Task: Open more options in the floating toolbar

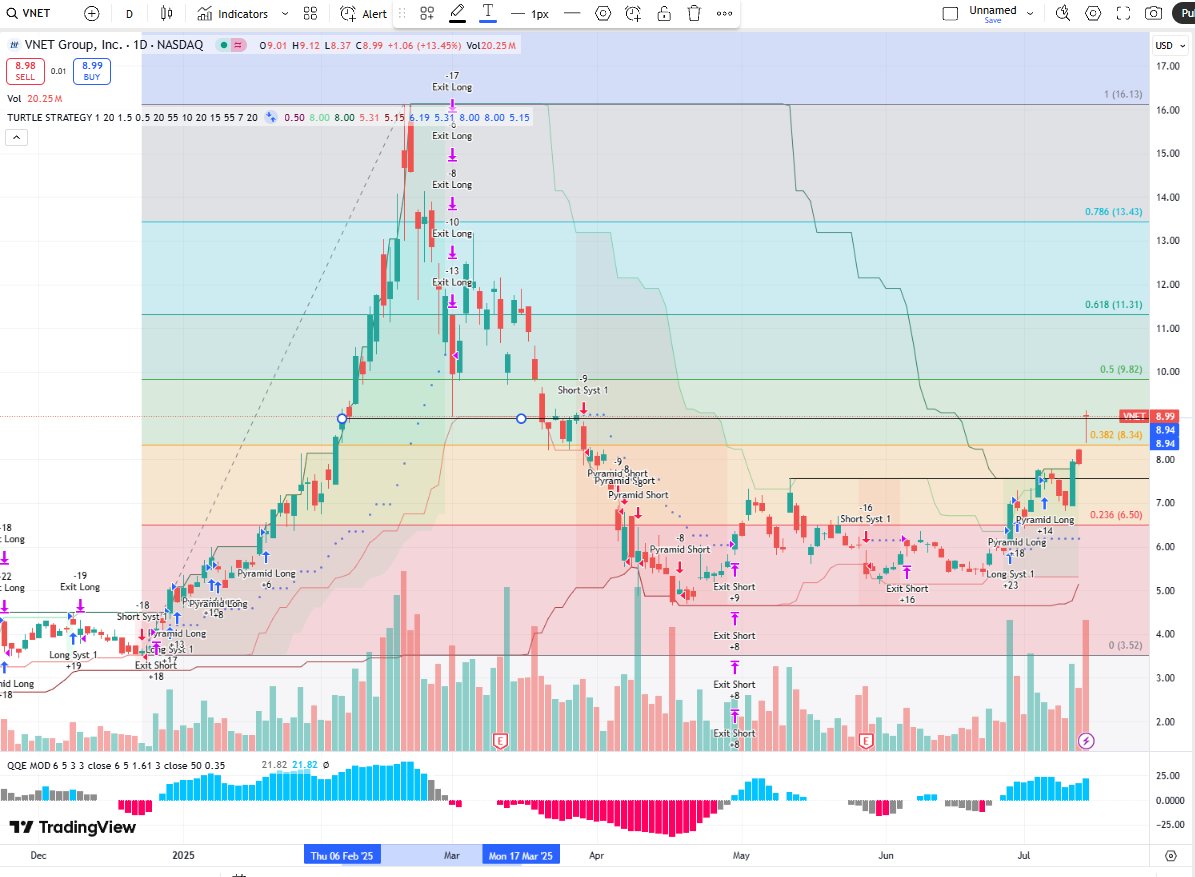Action: (x=725, y=14)
